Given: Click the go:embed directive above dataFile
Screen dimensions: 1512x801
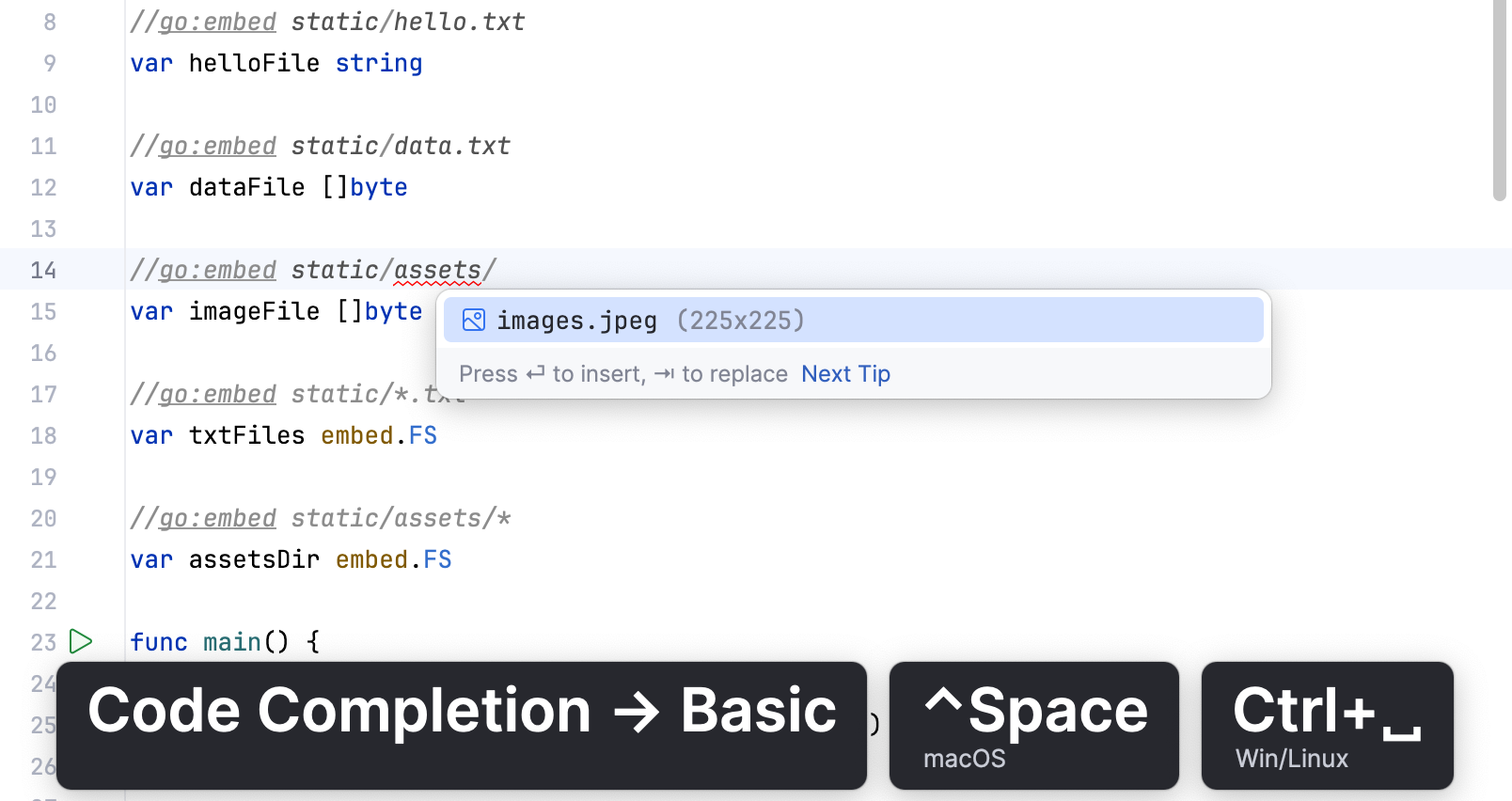Looking at the screenshot, I should pyautogui.click(x=217, y=146).
